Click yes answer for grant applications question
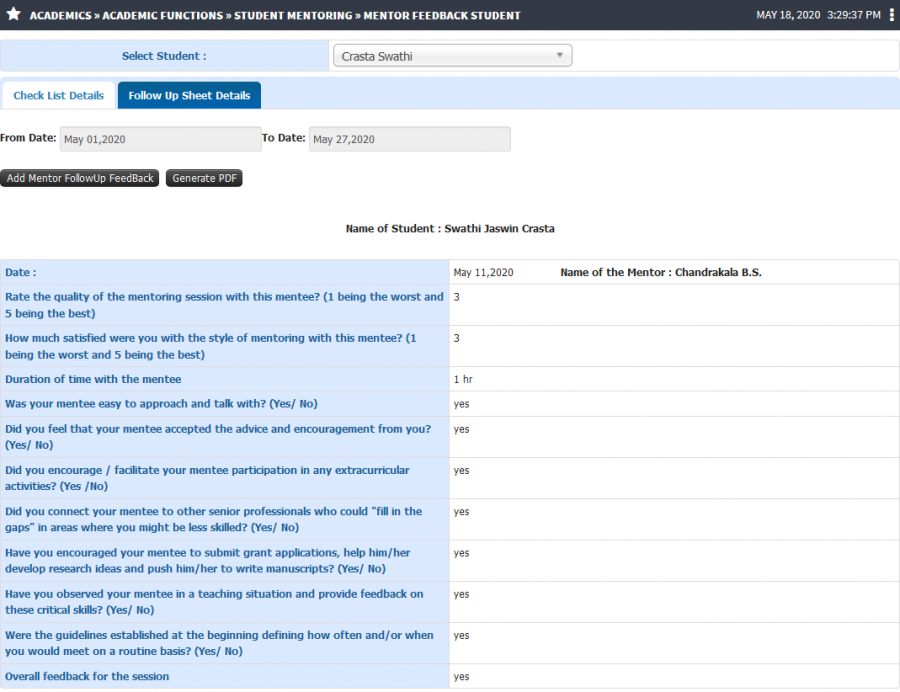The height and width of the screenshot is (692, 900). coord(461,553)
